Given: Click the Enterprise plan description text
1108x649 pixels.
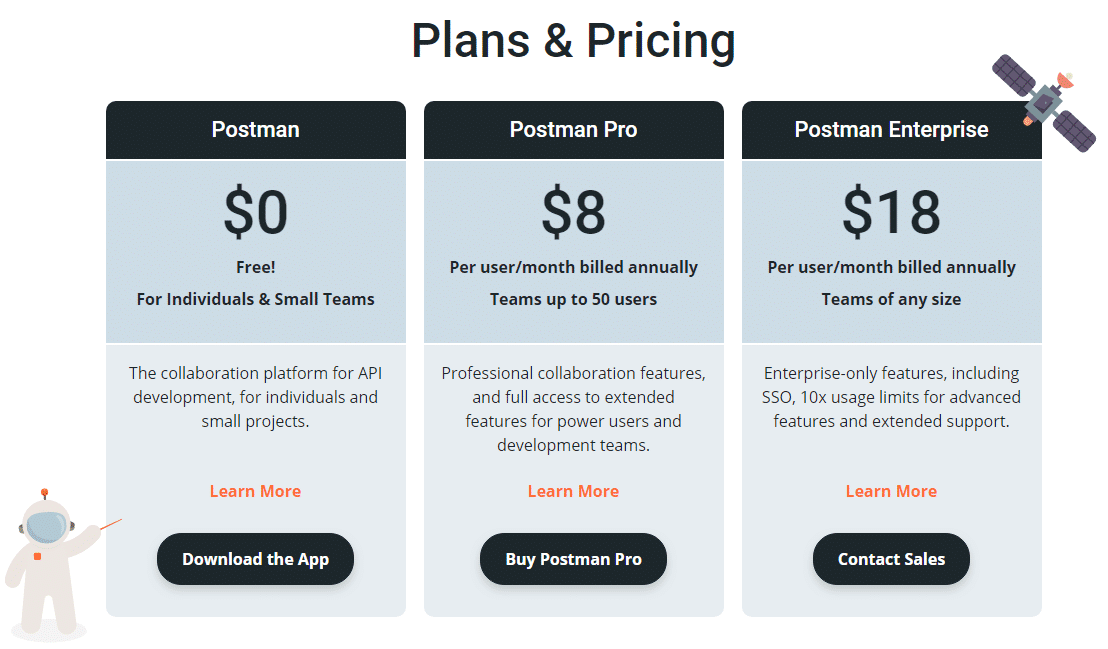Looking at the screenshot, I should click(891, 397).
